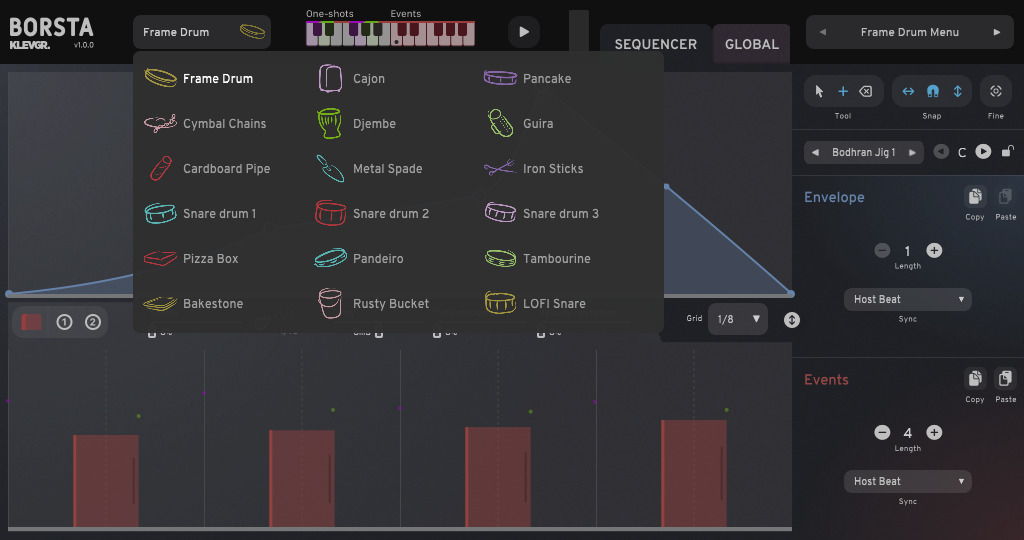The width and height of the screenshot is (1024, 540).
Task: Copy the Events settings
Action: pyautogui.click(x=975, y=379)
